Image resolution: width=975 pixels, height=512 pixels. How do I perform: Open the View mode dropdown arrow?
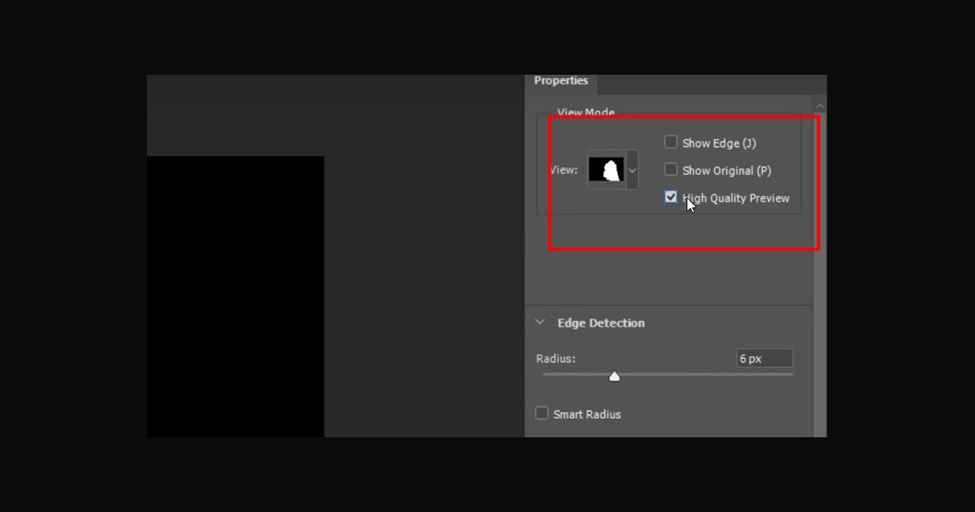pyautogui.click(x=632, y=170)
